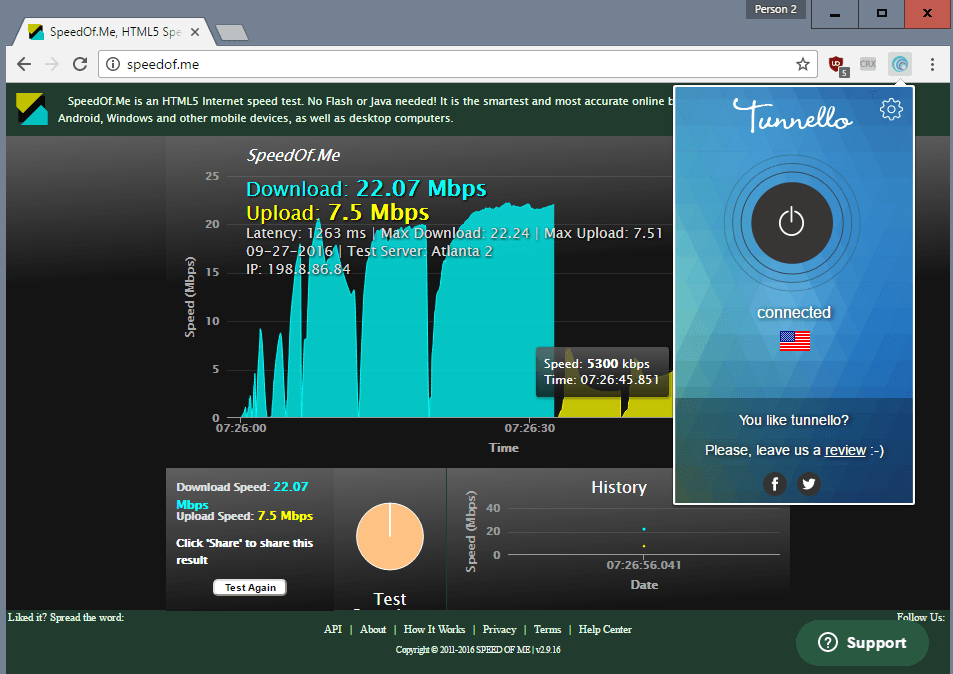This screenshot has height=674, width=953.
Task: Go back to previous page
Action: [24, 64]
